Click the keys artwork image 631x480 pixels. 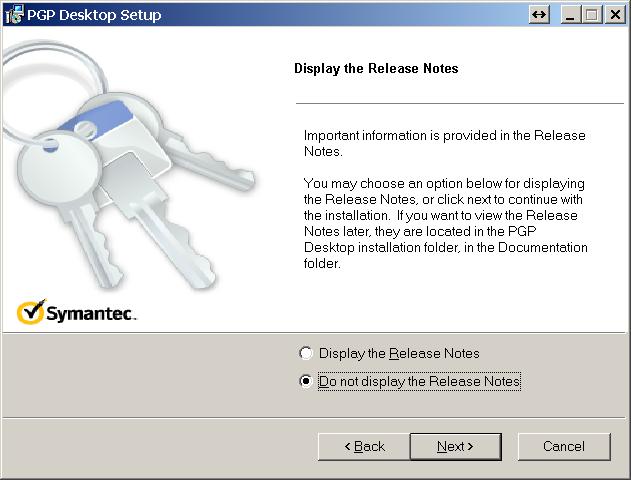pyautogui.click(x=128, y=165)
